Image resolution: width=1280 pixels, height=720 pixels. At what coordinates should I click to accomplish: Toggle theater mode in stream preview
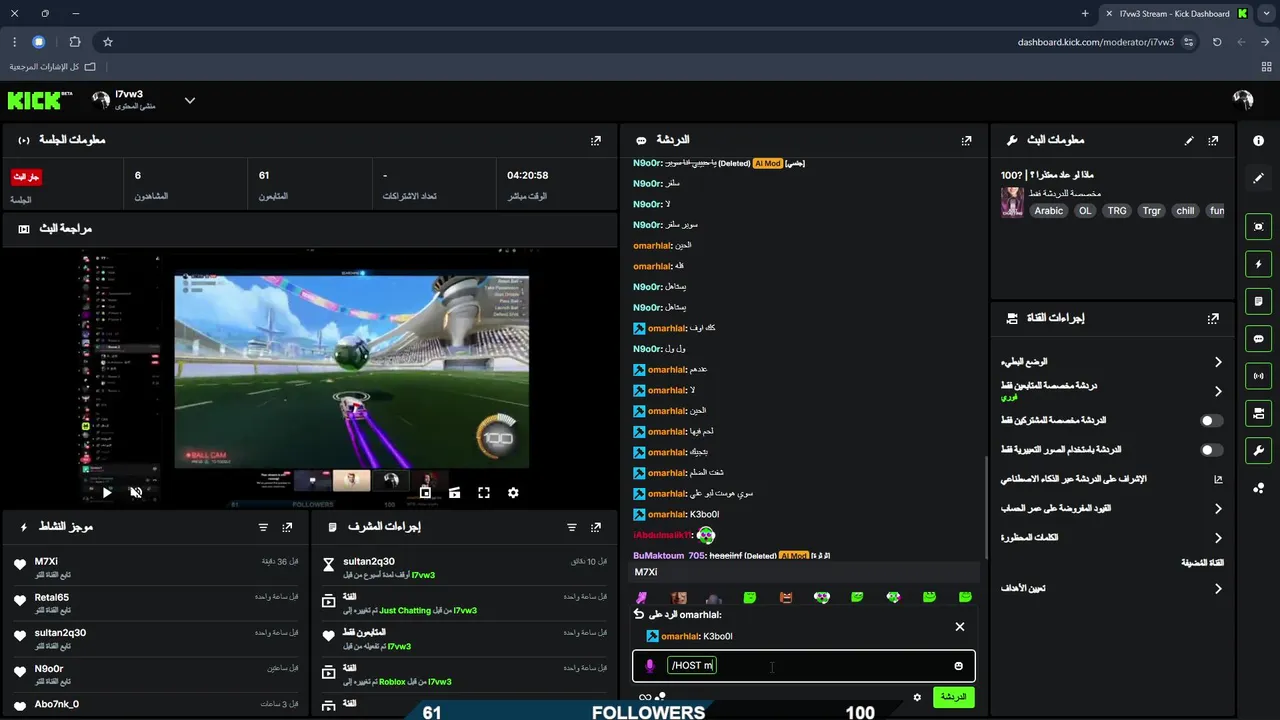pos(455,492)
